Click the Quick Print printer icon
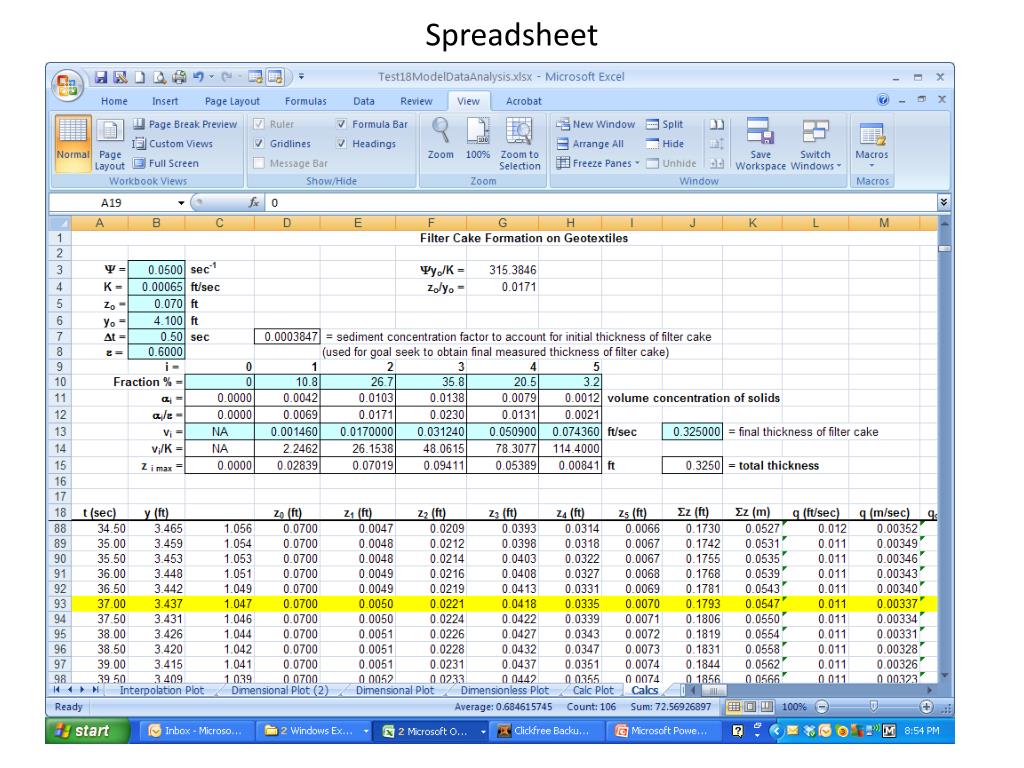Screen dimensions: 1024x768 (x=179, y=77)
